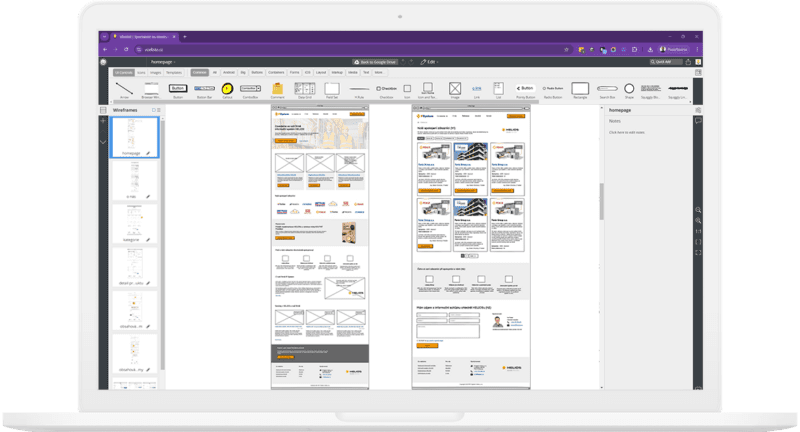
Task: Switch to the Containers category tab
Action: [274, 72]
